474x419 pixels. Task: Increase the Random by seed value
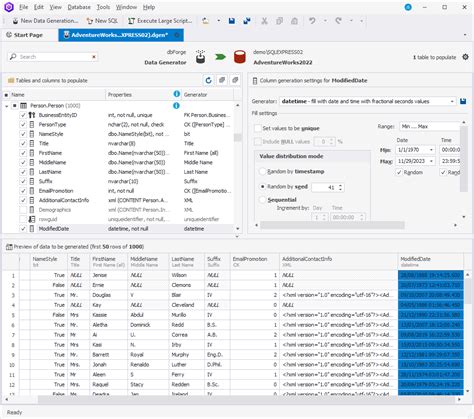tap(340, 185)
